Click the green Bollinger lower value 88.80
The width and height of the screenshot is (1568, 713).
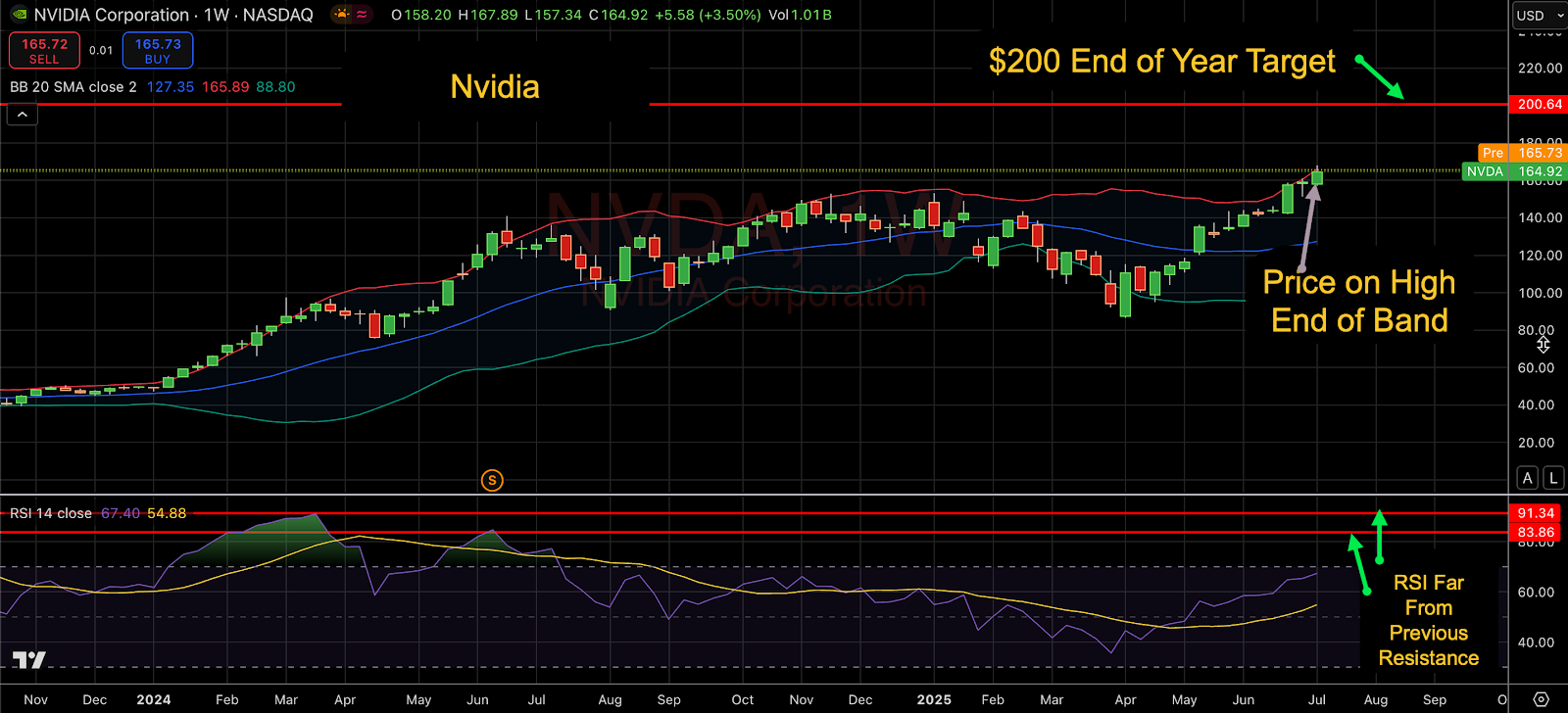tap(275, 87)
